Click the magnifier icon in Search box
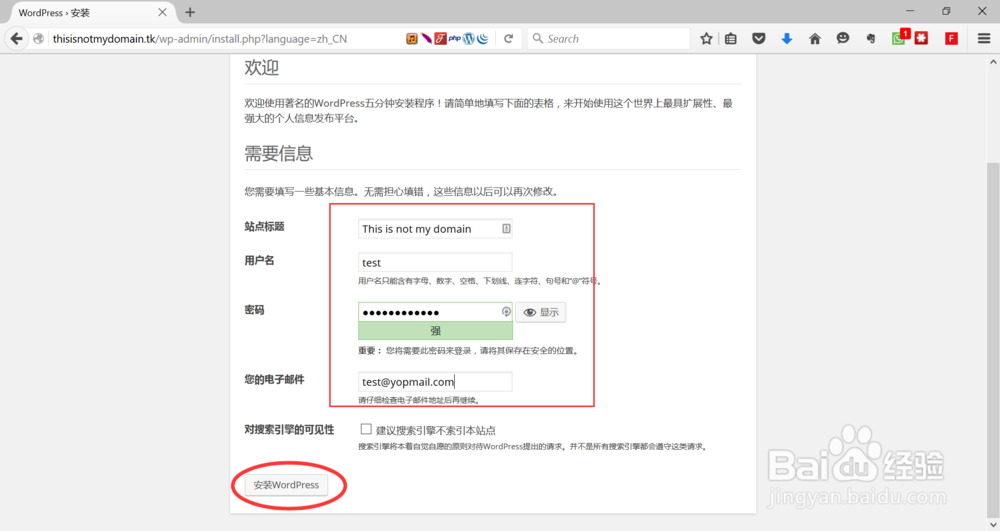1000x531 pixels. [x=538, y=38]
